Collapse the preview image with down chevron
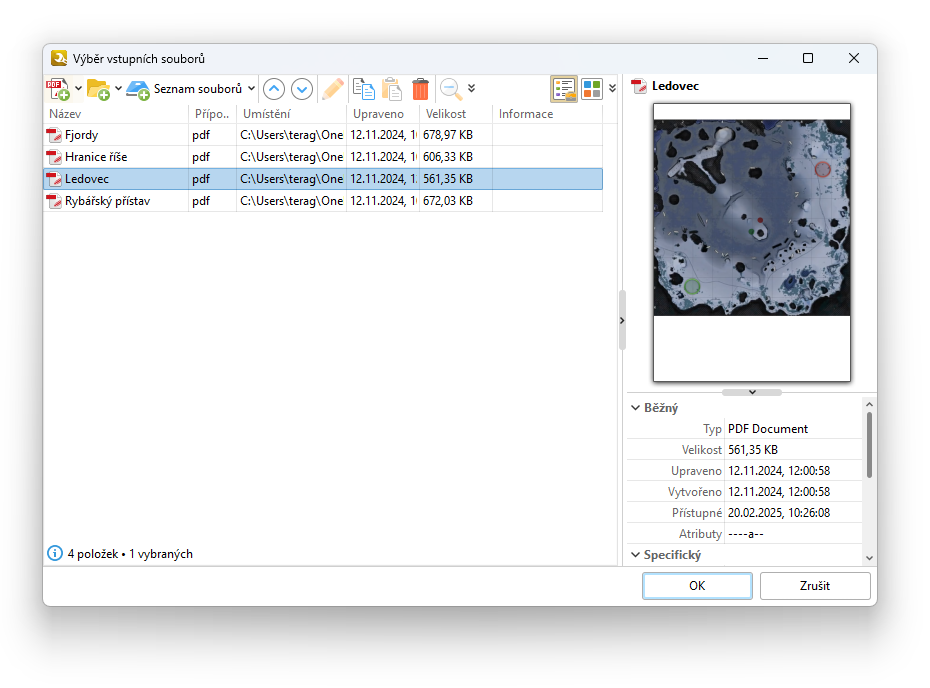The width and height of the screenshot is (930, 688). coord(751,392)
